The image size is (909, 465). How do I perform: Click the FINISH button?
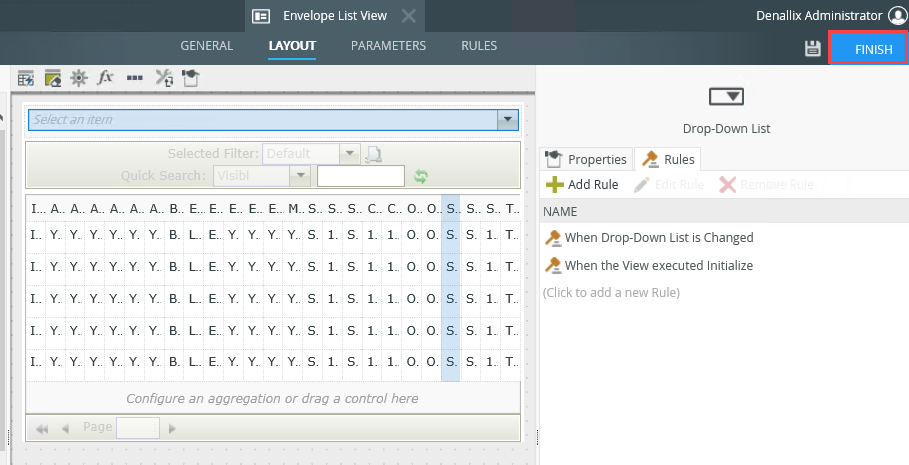click(868, 48)
